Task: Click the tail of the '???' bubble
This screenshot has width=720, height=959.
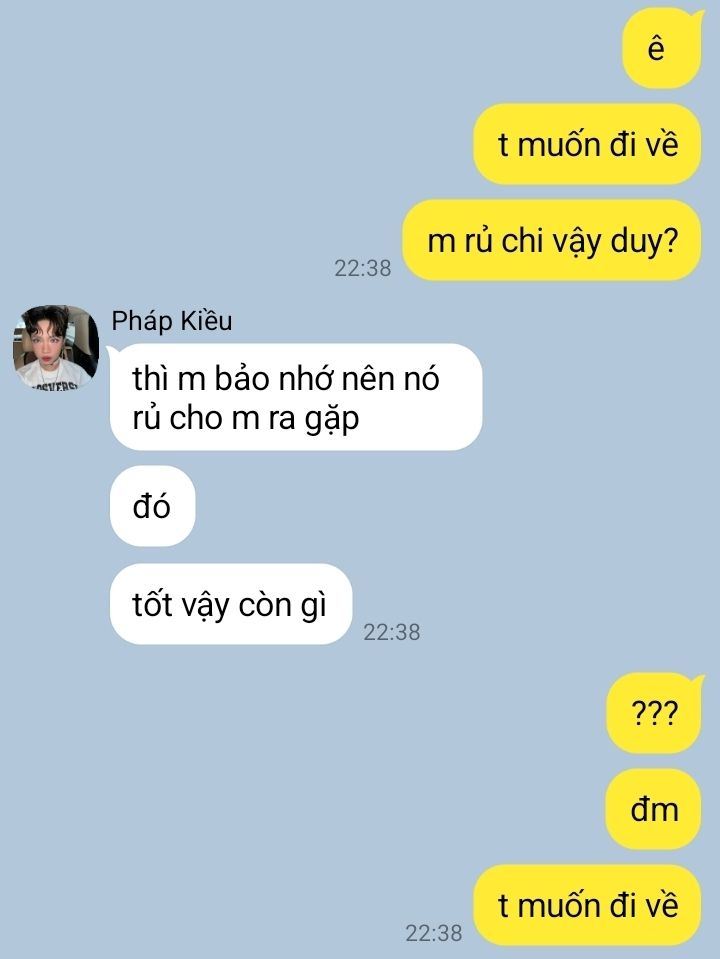Action: click(697, 681)
